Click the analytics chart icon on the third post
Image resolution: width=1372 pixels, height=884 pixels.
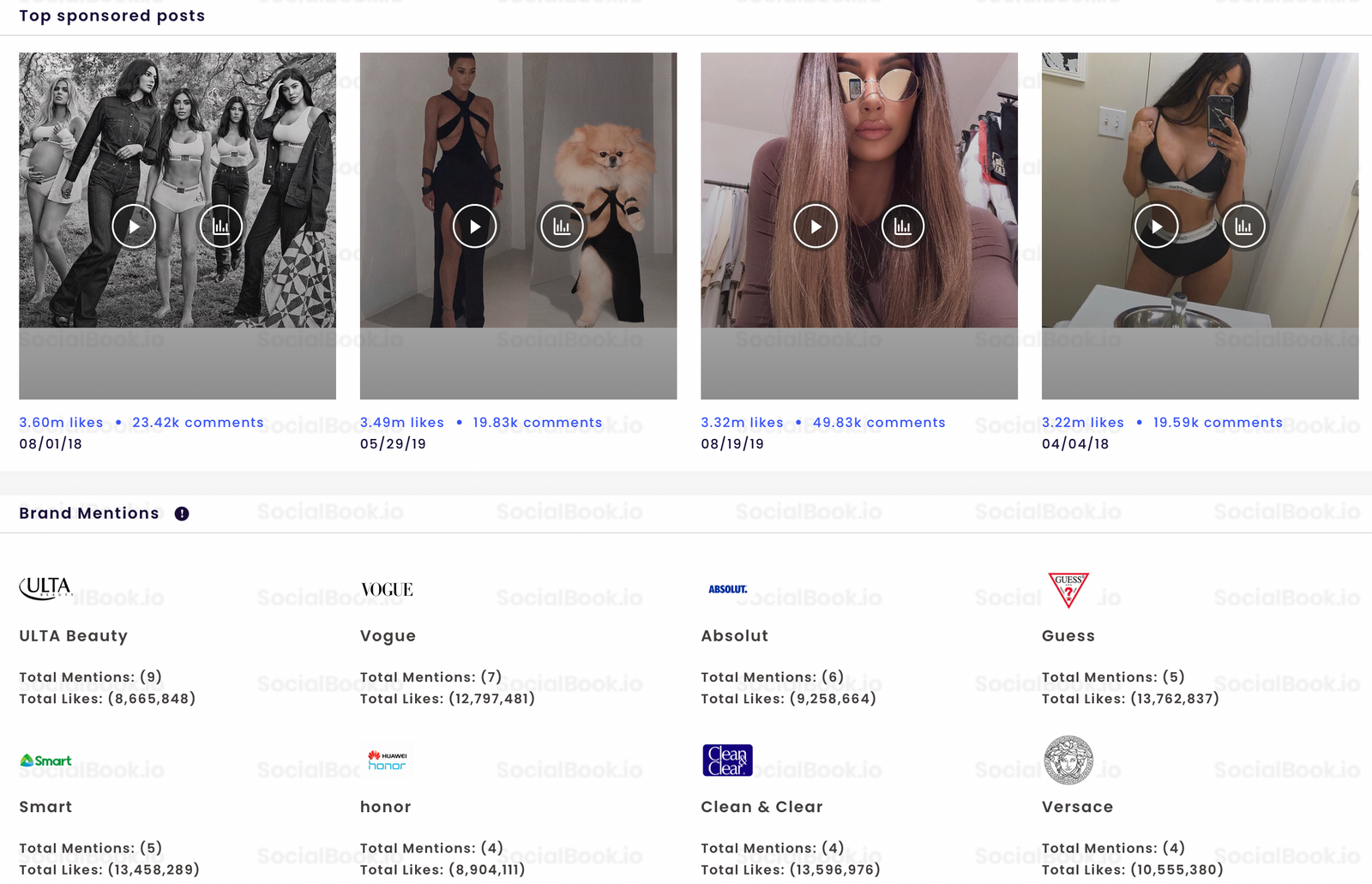coord(902,226)
